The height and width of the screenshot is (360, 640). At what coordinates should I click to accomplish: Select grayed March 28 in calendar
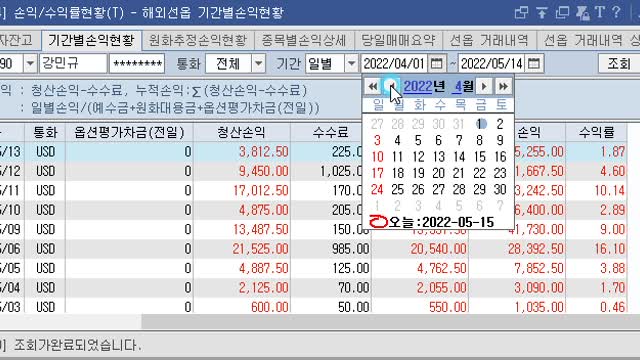pyautogui.click(x=398, y=124)
